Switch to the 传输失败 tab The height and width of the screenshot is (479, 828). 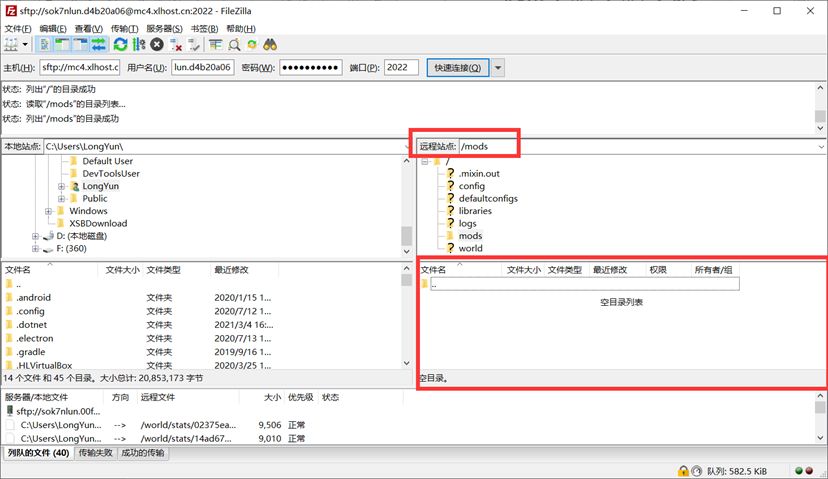pos(96,453)
